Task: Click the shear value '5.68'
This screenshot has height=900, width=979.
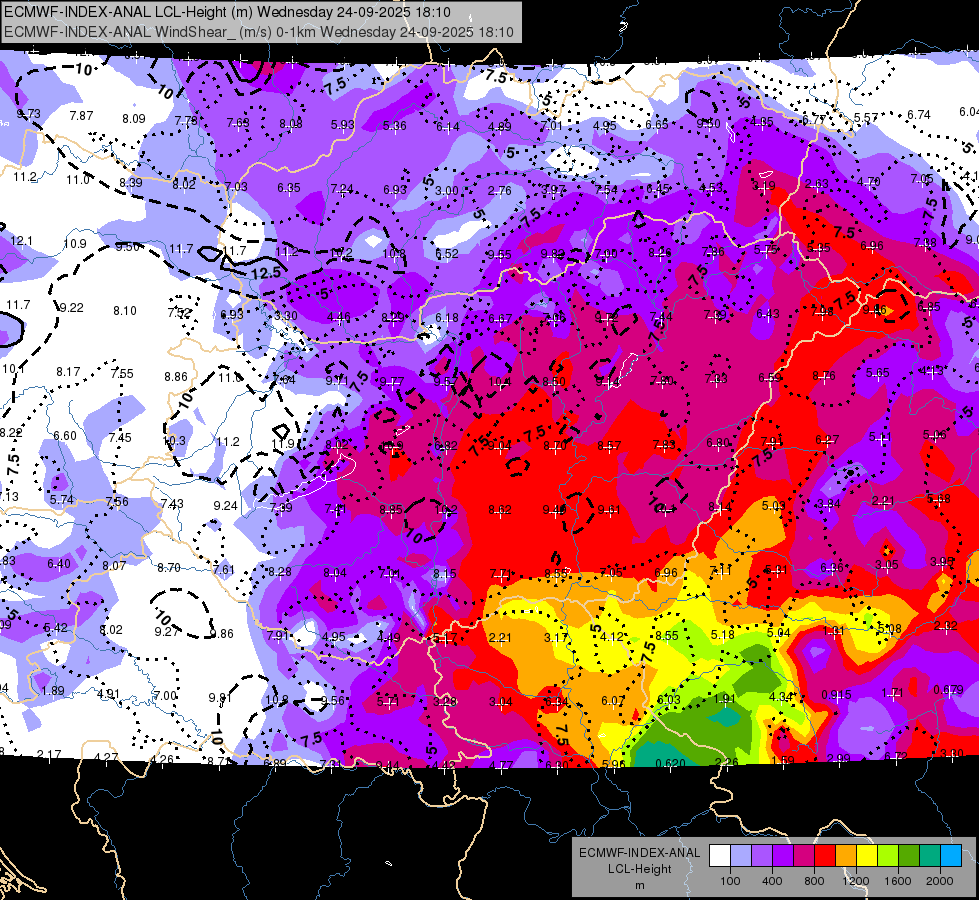Action: tap(939, 498)
